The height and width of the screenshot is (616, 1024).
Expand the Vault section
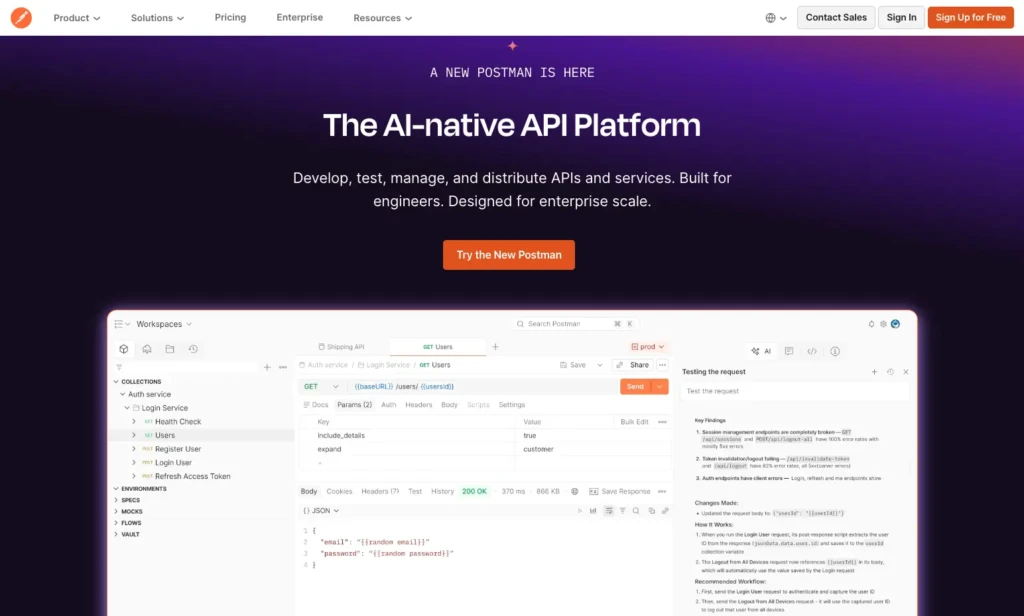click(116, 534)
